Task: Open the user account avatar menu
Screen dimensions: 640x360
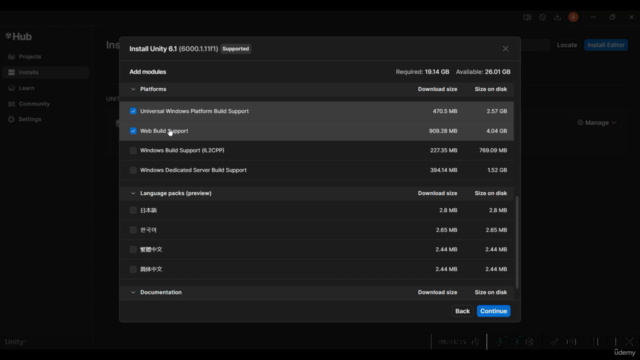Action: click(573, 17)
